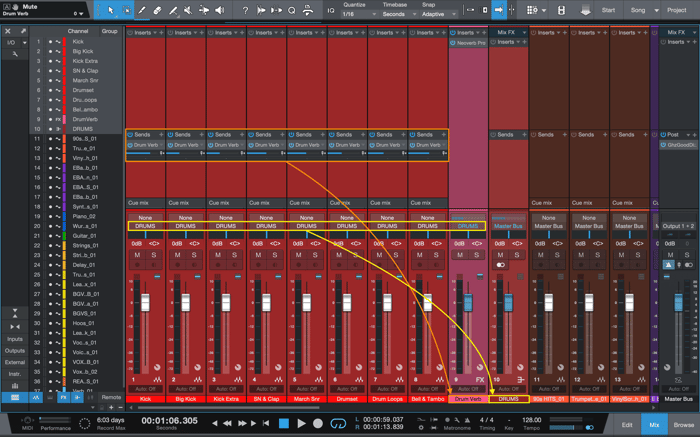Click the Stop transport button

tap(283, 423)
